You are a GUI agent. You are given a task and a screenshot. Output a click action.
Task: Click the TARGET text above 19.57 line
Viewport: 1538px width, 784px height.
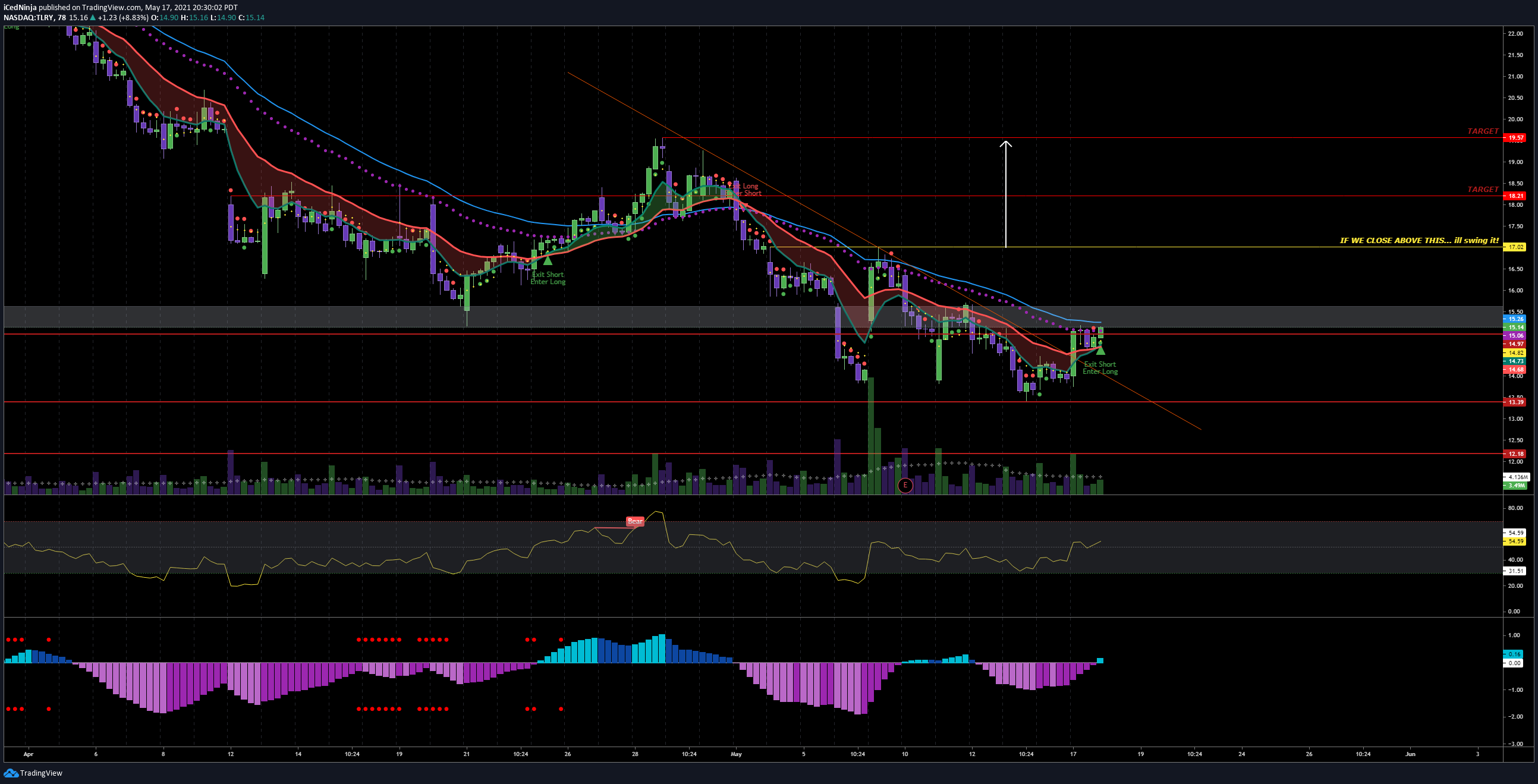point(1483,131)
